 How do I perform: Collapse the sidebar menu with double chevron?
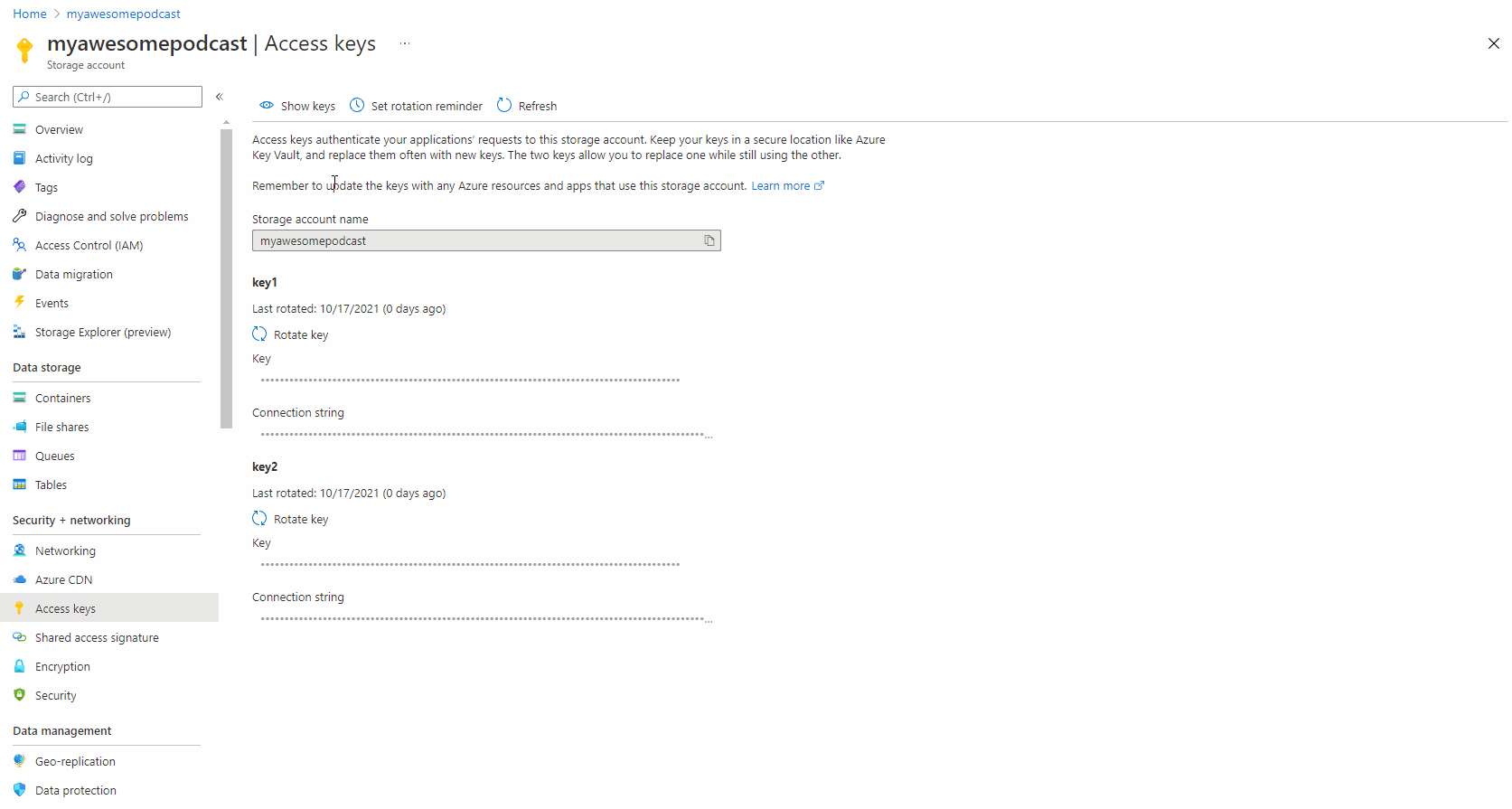point(219,97)
